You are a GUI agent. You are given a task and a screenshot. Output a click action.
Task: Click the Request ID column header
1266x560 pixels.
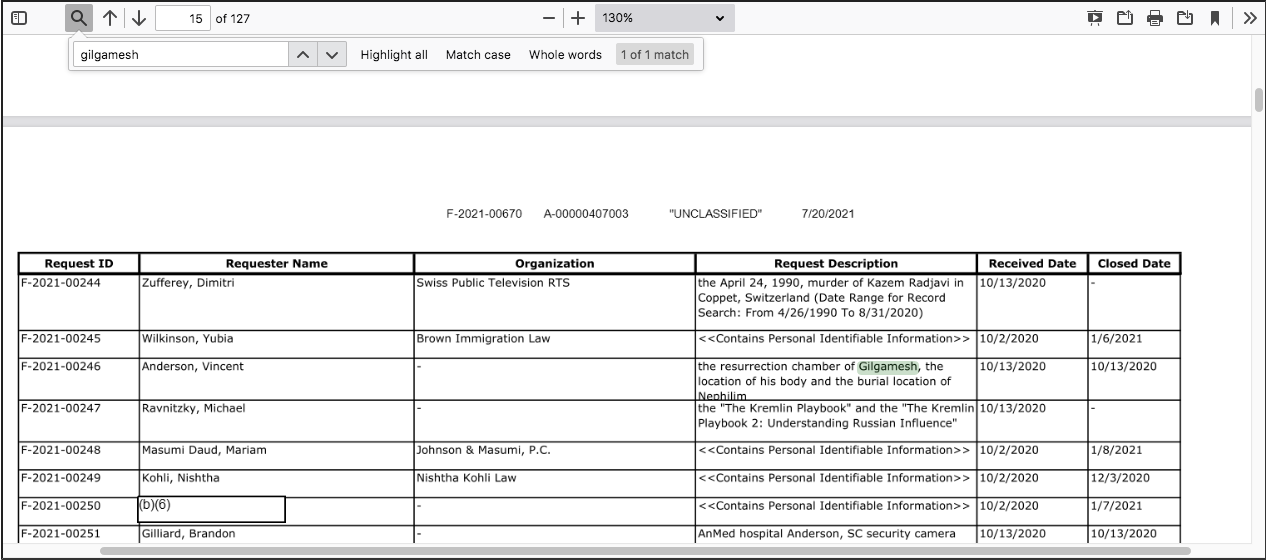pos(79,264)
